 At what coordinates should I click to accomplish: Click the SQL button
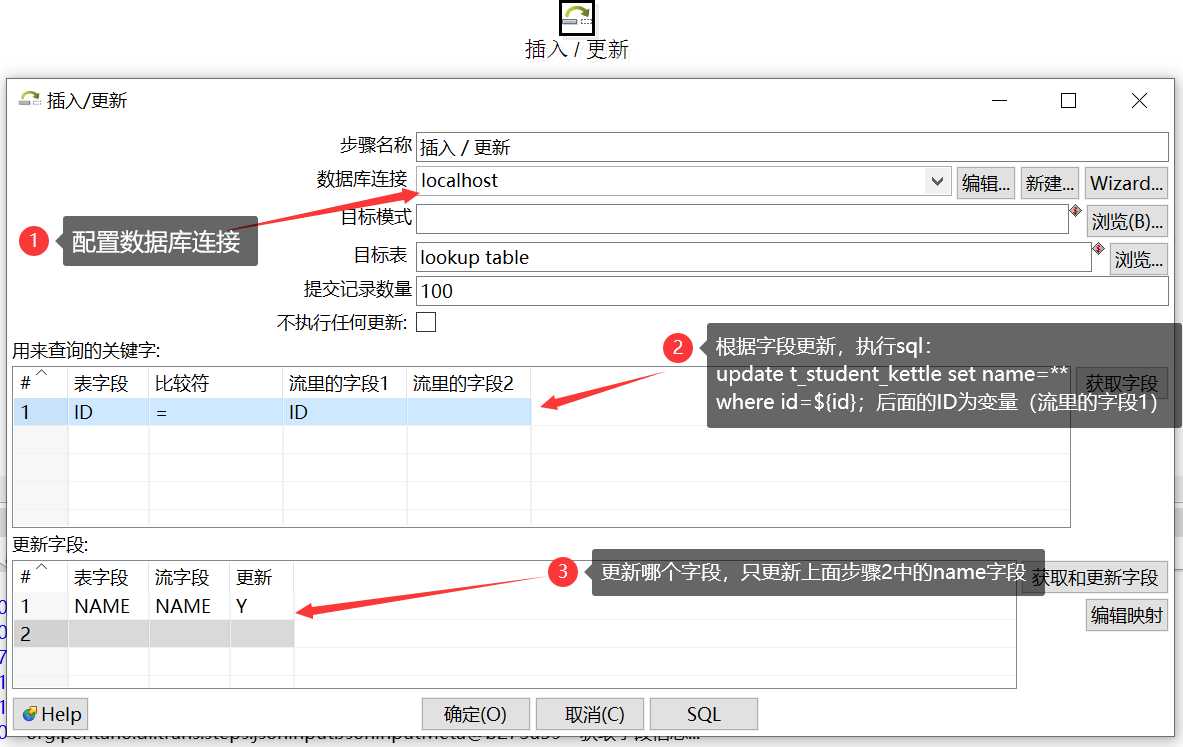[x=704, y=714]
